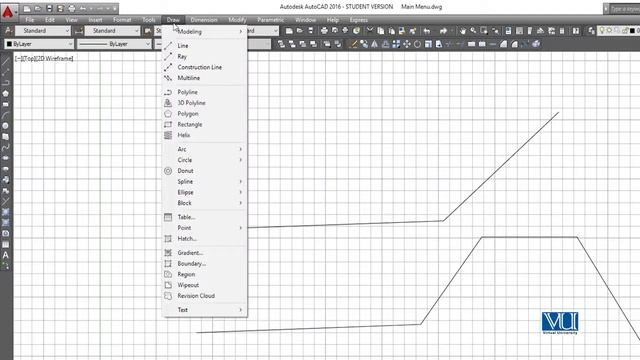Choose 3D Polyline from the Draw menu
Image resolution: width=640 pixels, height=360 pixels.
coord(204,103)
